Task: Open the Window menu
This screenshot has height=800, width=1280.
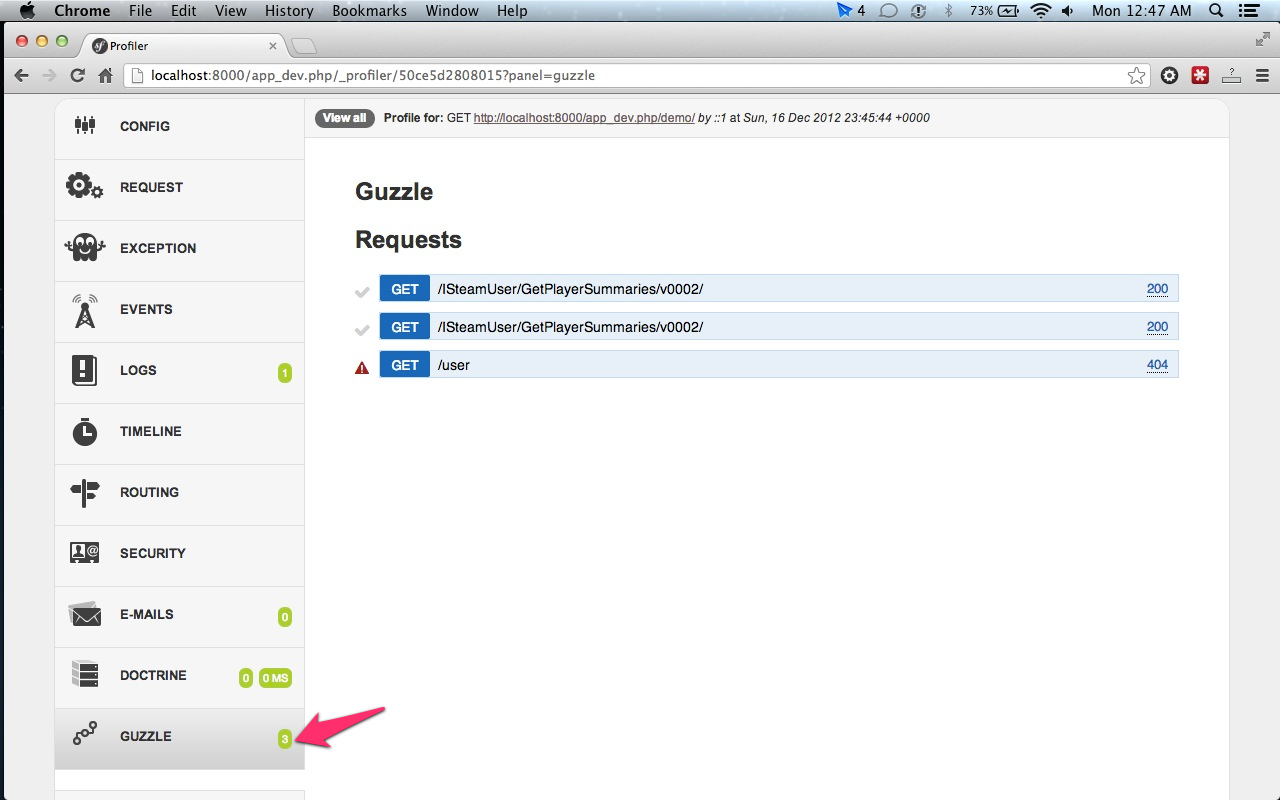Action: [x=452, y=11]
